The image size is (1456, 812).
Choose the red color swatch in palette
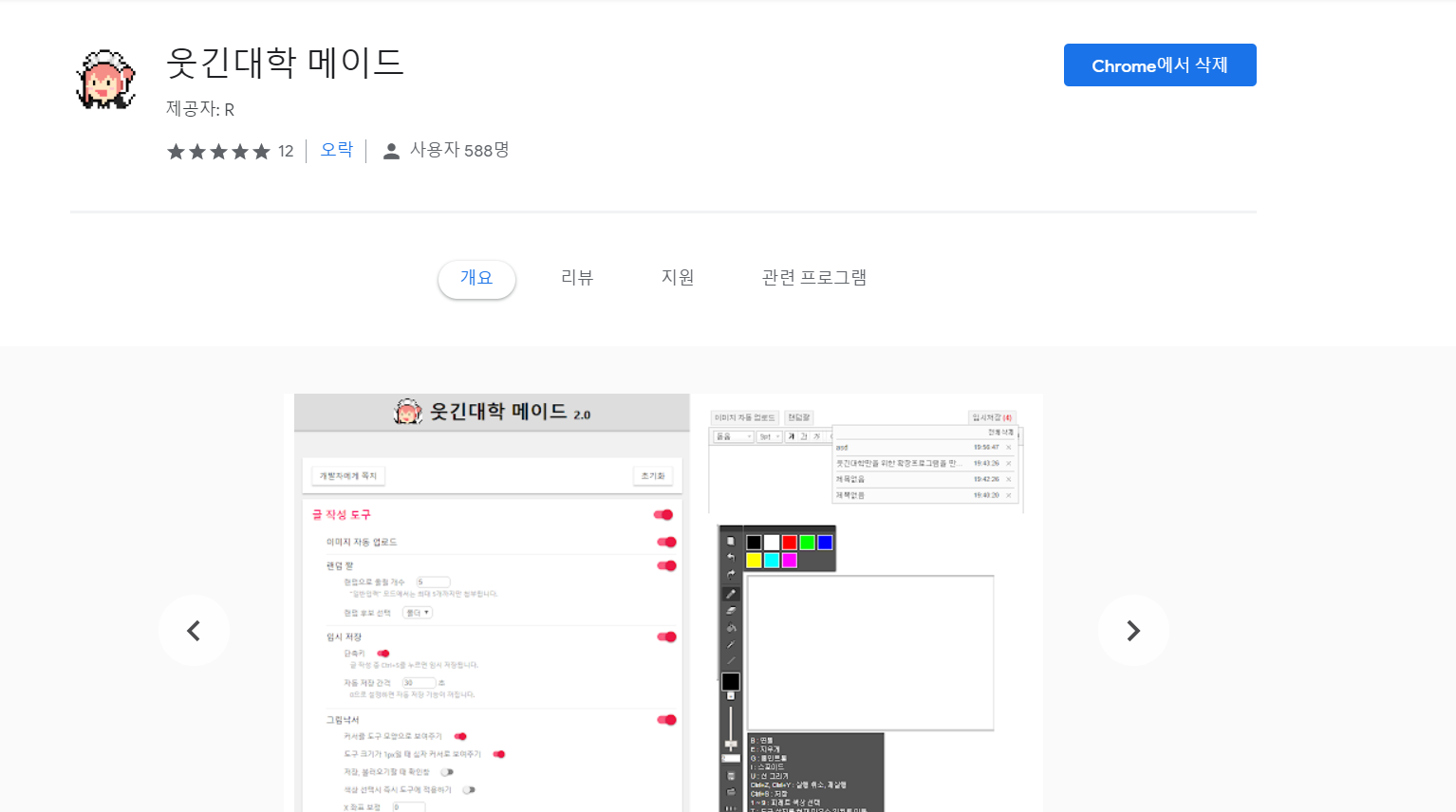coord(789,543)
